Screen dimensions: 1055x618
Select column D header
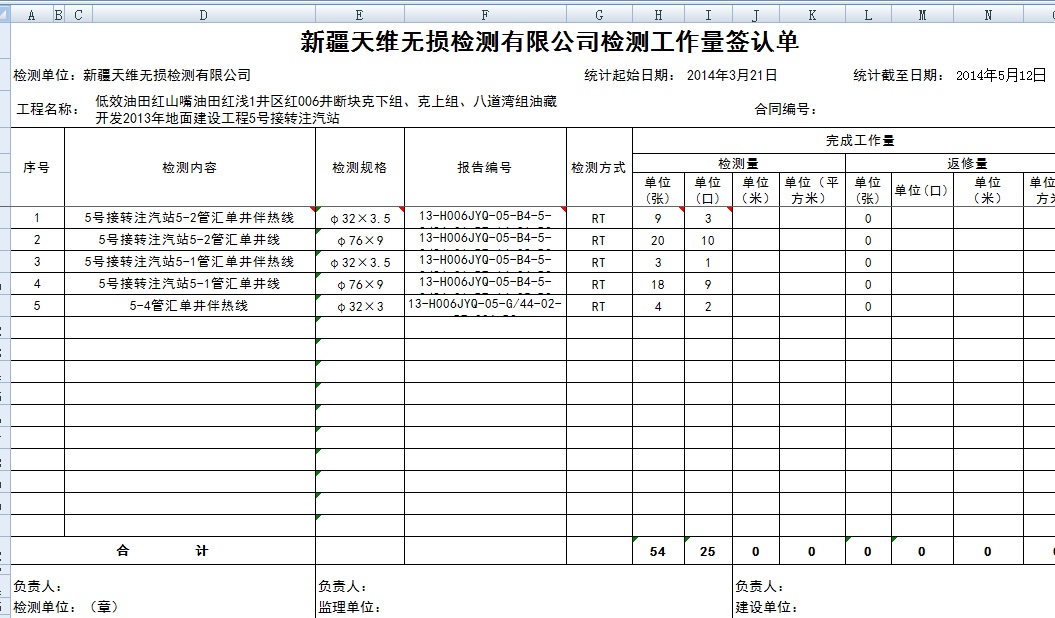pyautogui.click(x=203, y=15)
